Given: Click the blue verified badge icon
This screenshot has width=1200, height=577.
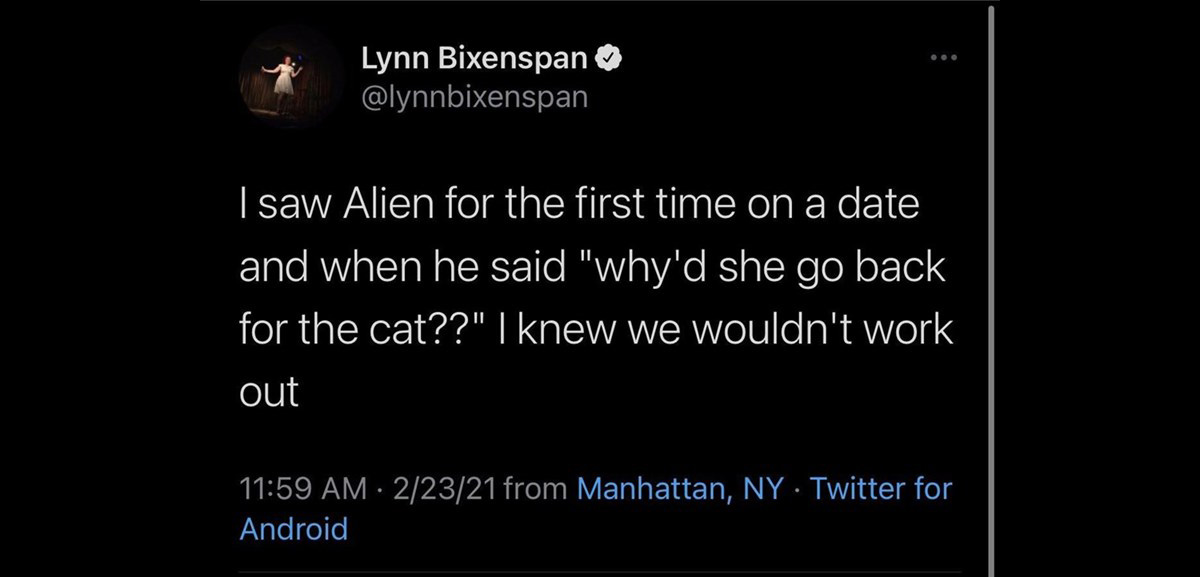Looking at the screenshot, I should click(609, 61).
